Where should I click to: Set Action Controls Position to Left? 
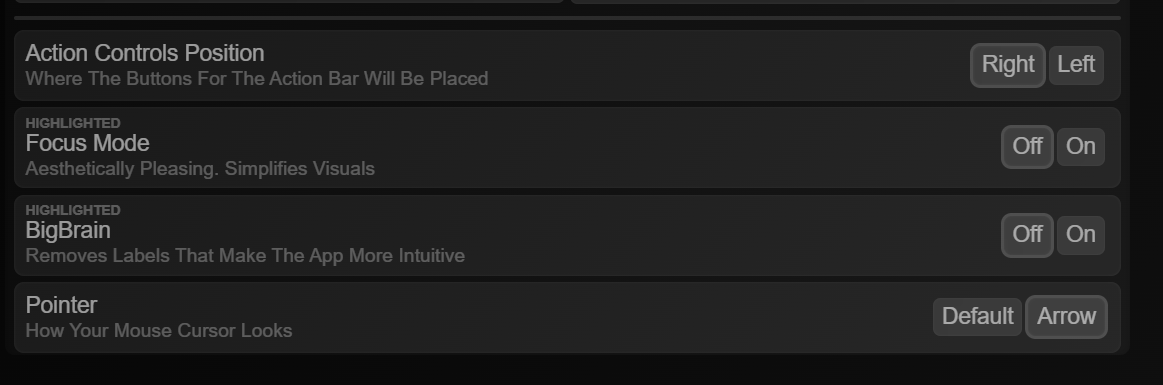[x=1075, y=65]
